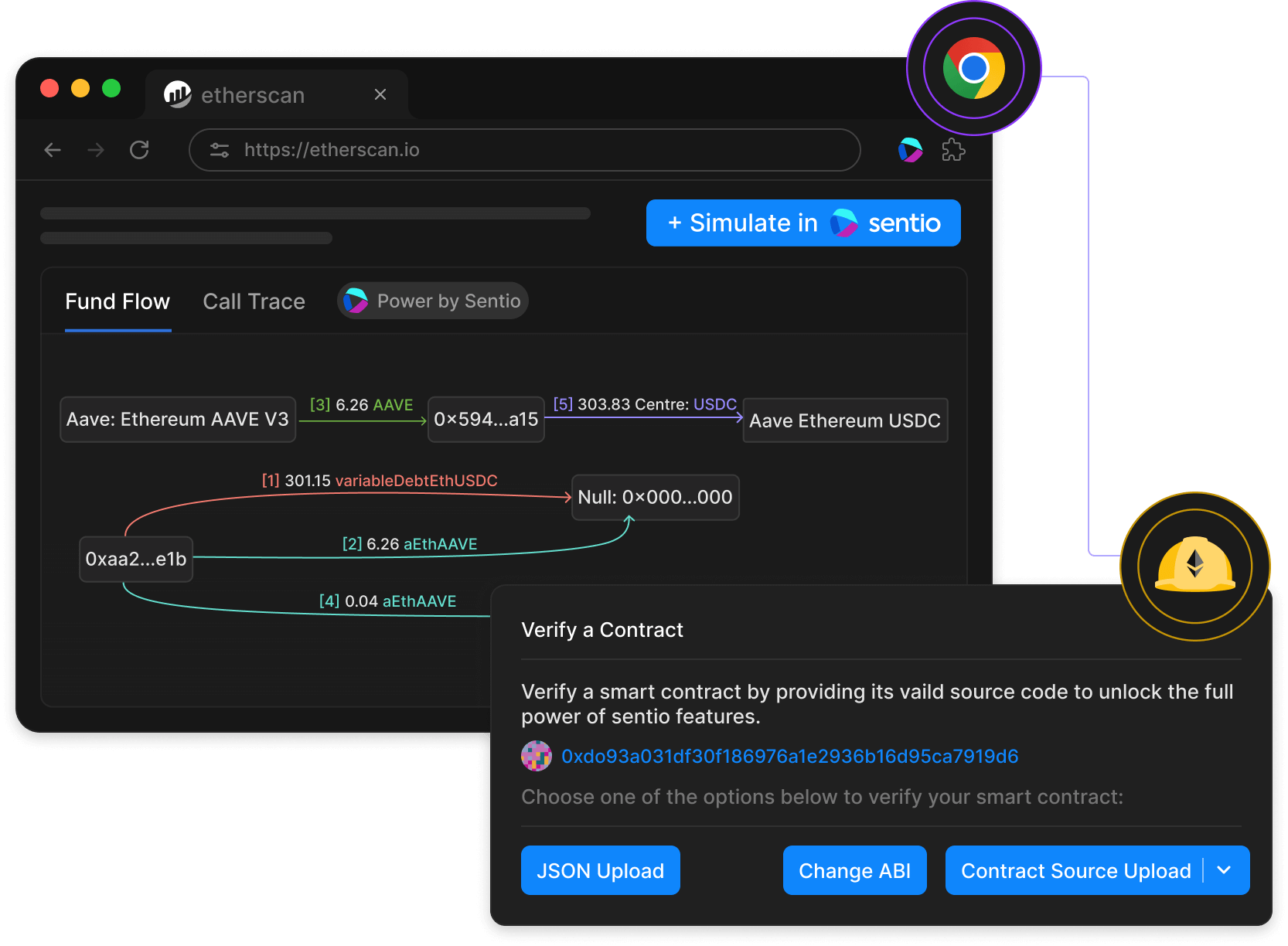1288x946 pixels.
Task: Switch to the Fund Flow tab
Action: 118,301
